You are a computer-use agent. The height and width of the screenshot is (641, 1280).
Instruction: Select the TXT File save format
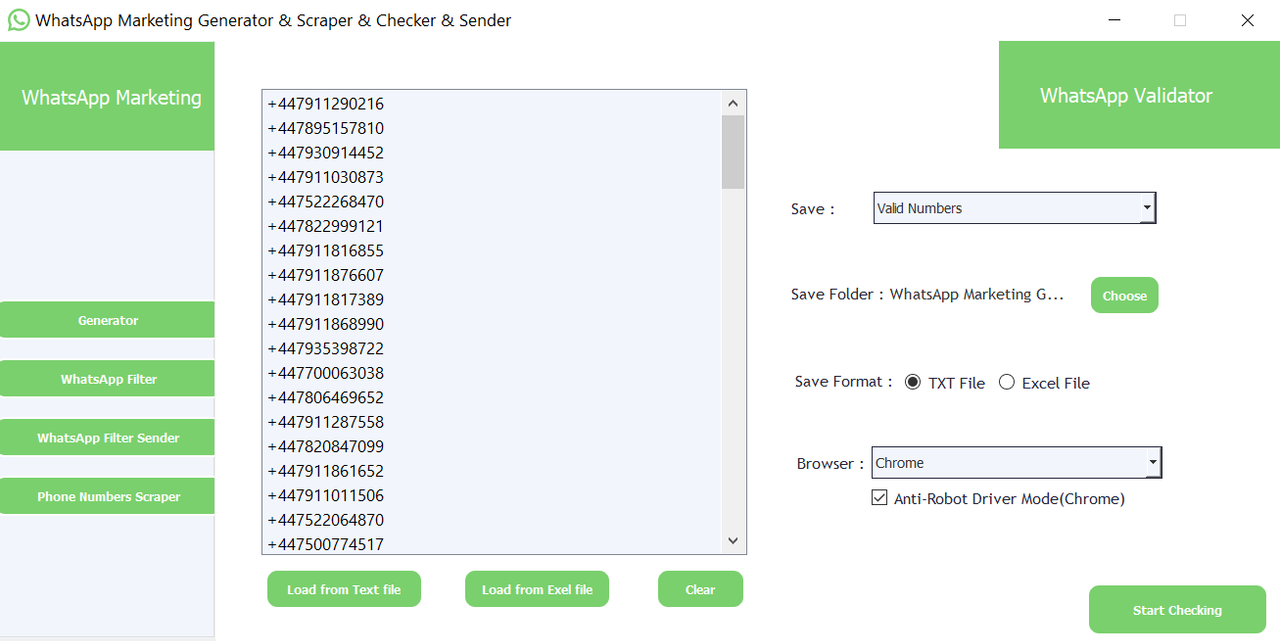(x=913, y=383)
